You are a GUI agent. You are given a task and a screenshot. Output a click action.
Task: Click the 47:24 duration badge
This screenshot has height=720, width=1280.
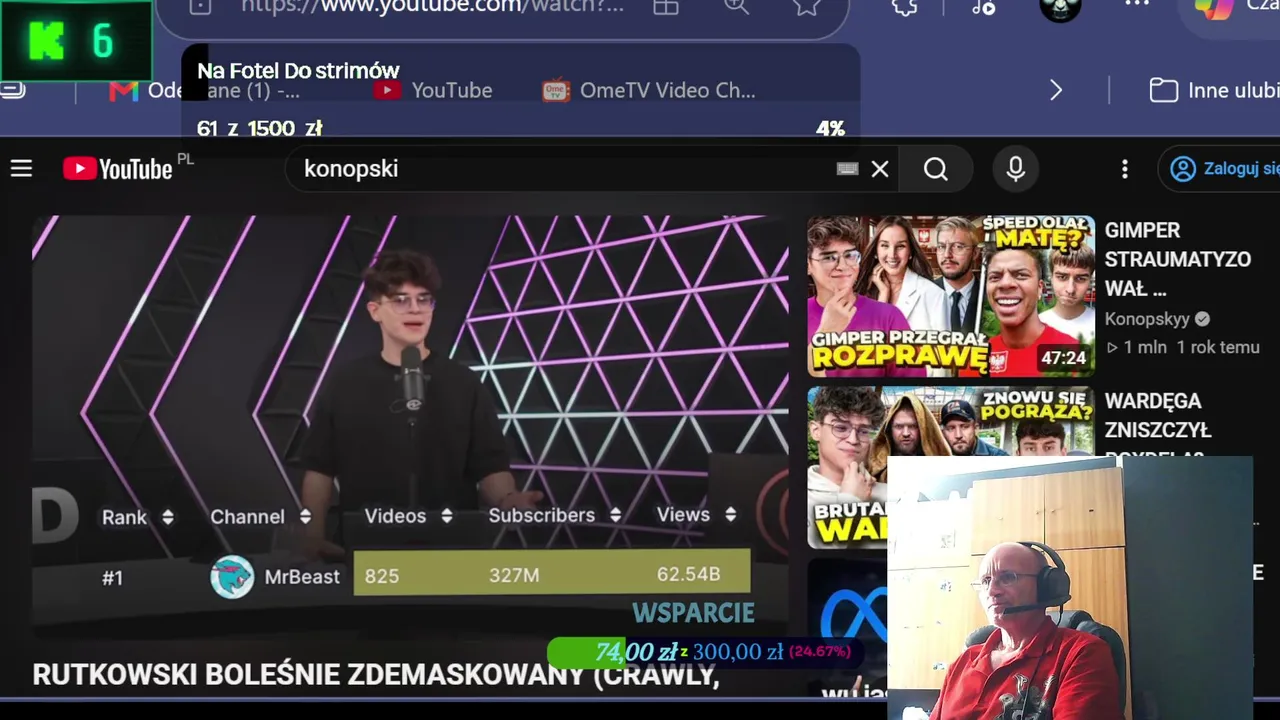coord(1063,358)
